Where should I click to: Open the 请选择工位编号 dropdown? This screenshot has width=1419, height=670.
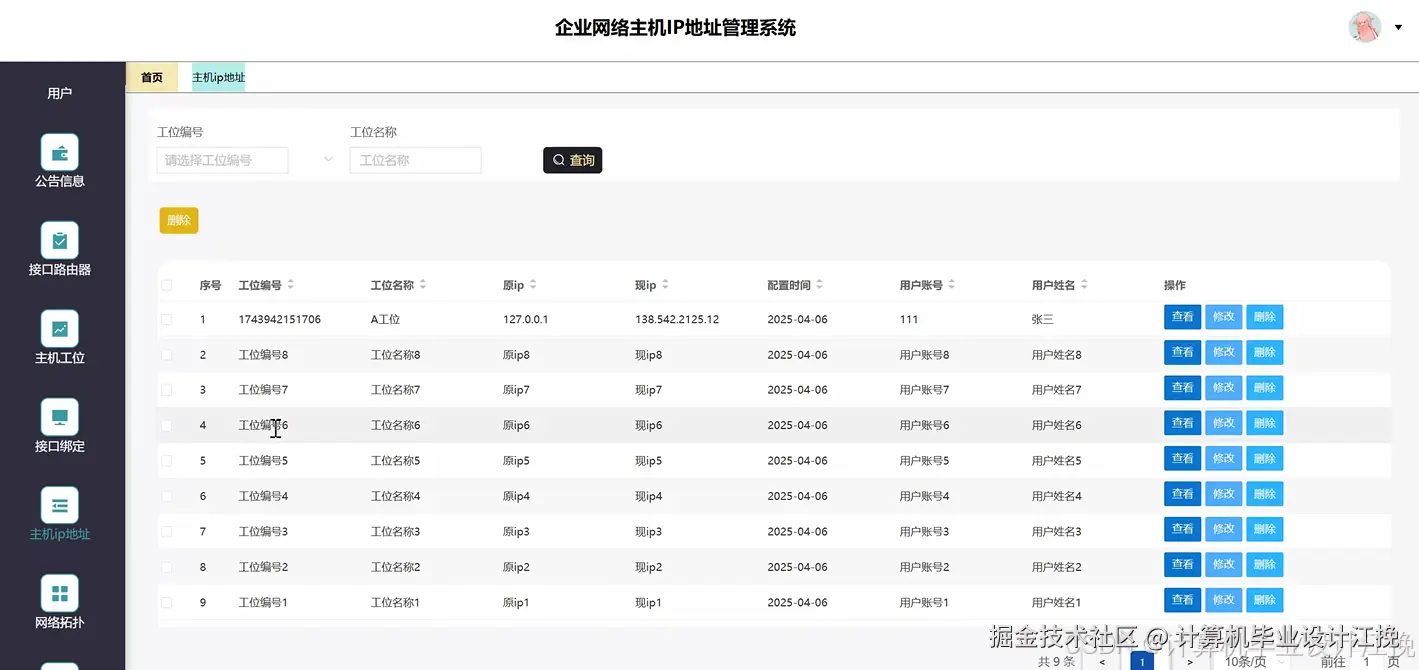point(222,159)
